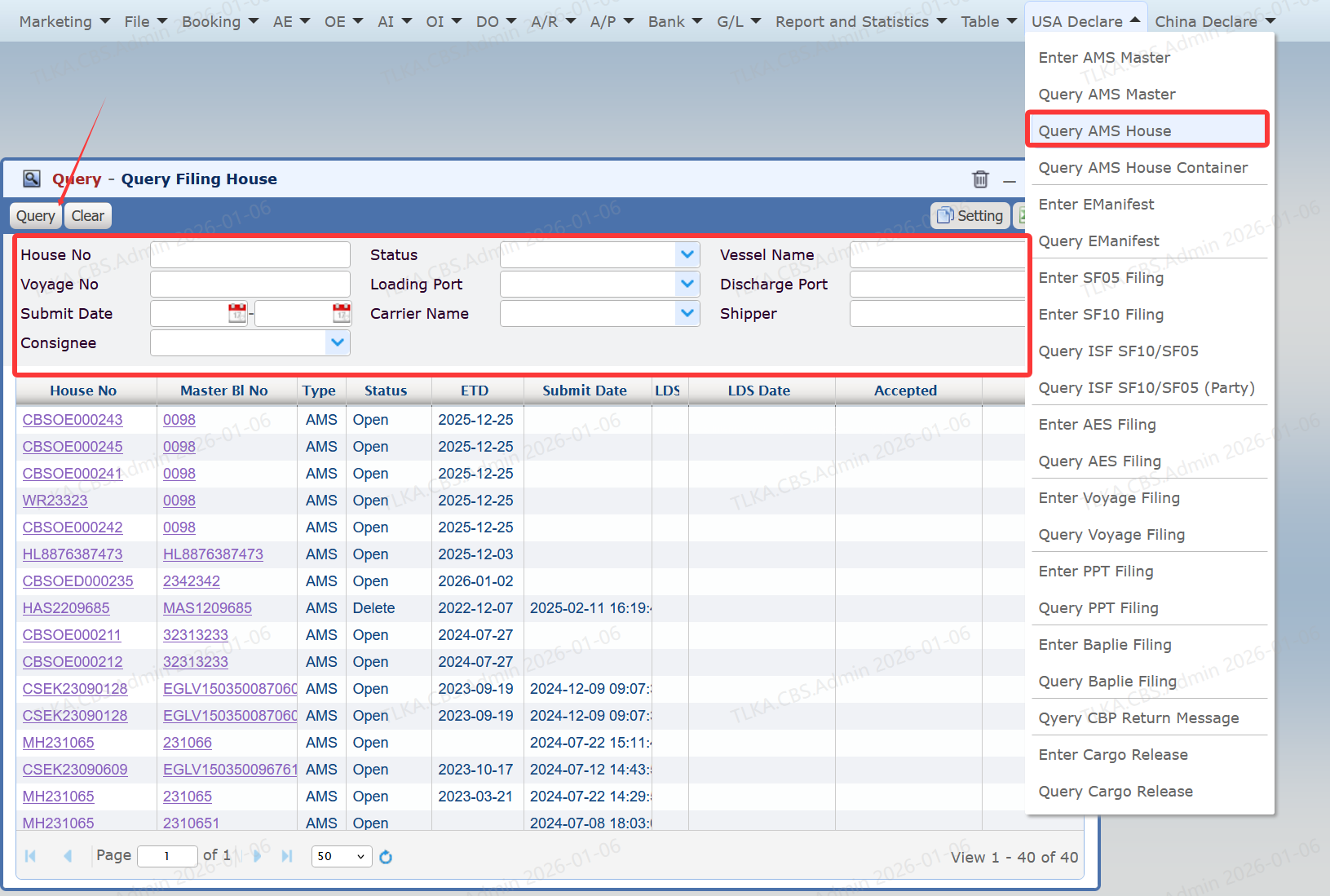Open the Booking menu
Image resolution: width=1330 pixels, height=896 pixels.
pos(220,22)
